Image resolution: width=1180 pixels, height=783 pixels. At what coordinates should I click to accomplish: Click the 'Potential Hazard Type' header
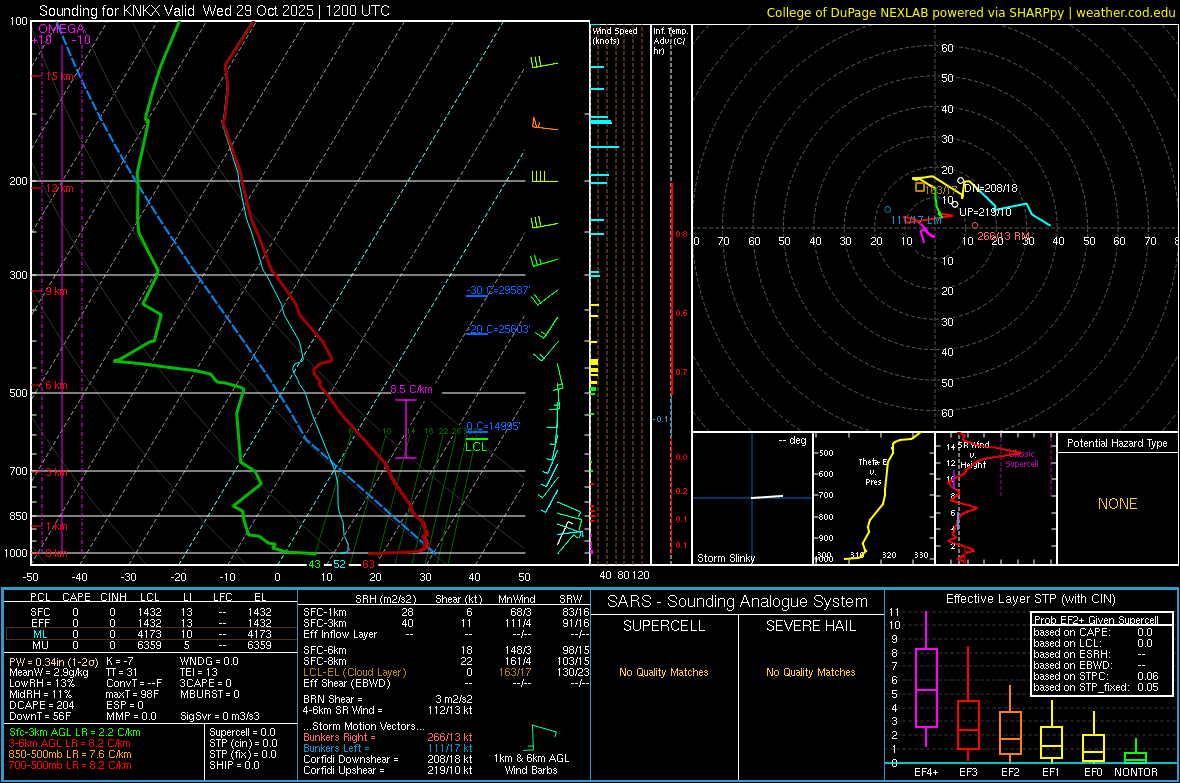1117,443
